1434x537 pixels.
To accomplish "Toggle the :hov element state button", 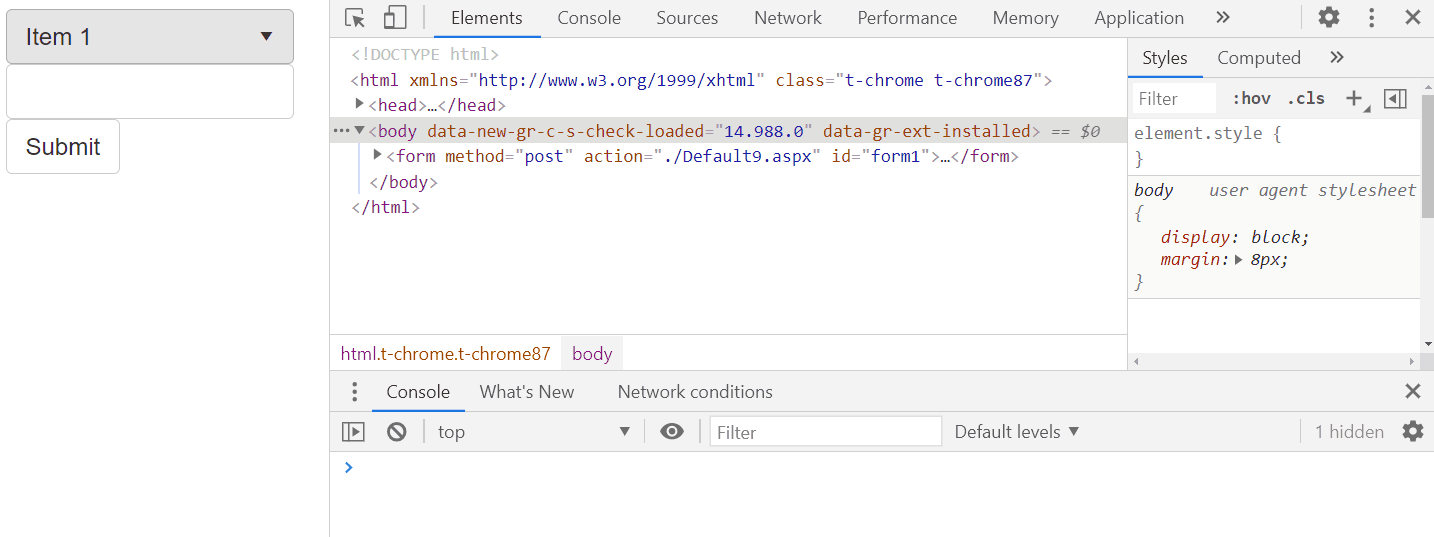I will [1251, 98].
